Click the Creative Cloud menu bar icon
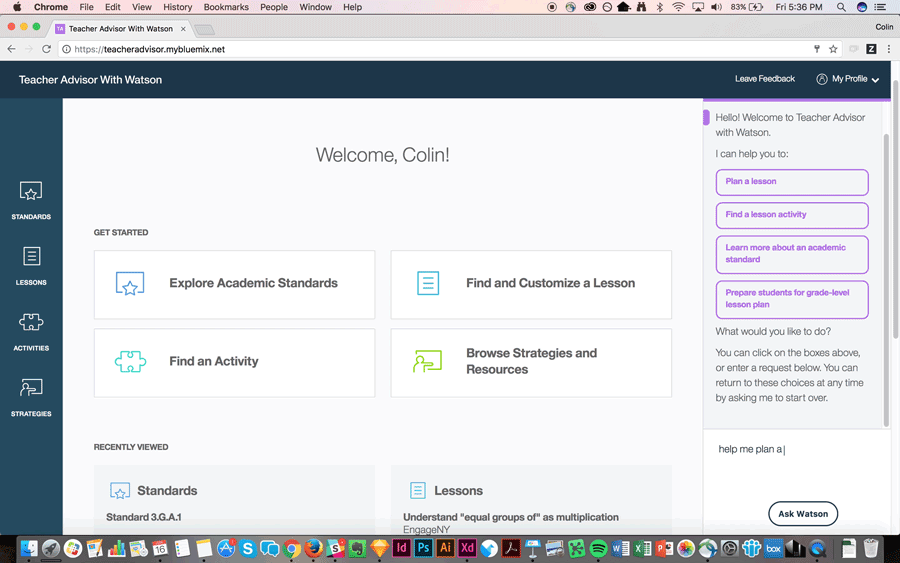 pyautogui.click(x=589, y=7)
